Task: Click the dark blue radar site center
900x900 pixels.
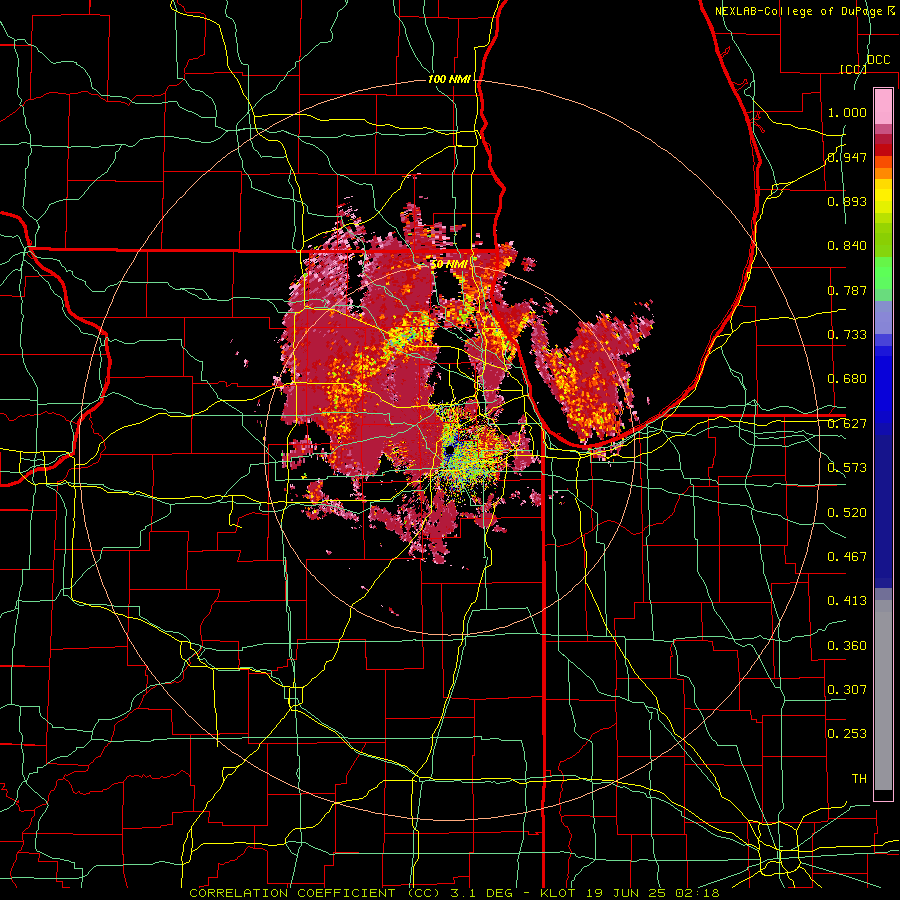Action: pyautogui.click(x=449, y=449)
